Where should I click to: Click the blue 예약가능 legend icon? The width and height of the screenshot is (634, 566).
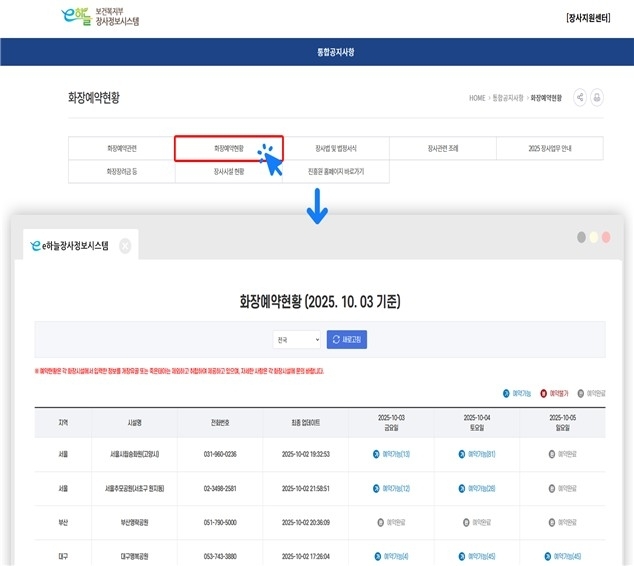[x=506, y=394]
